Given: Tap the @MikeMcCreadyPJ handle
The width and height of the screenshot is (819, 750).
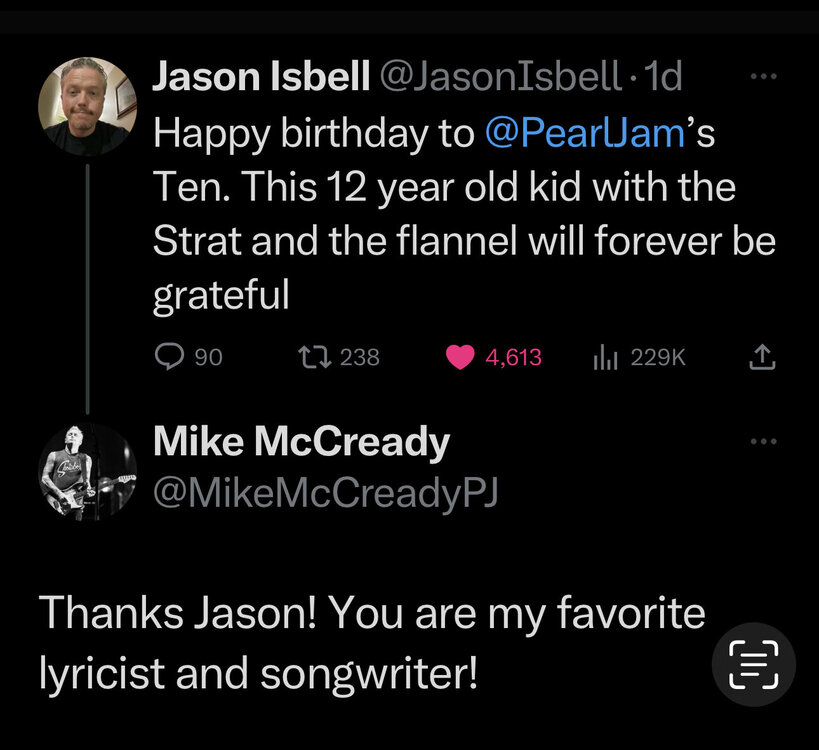Looking at the screenshot, I should point(326,490).
